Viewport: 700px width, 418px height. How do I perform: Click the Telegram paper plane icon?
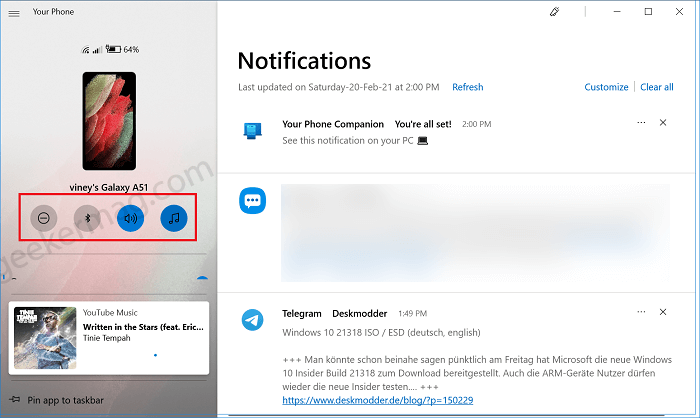(x=253, y=320)
